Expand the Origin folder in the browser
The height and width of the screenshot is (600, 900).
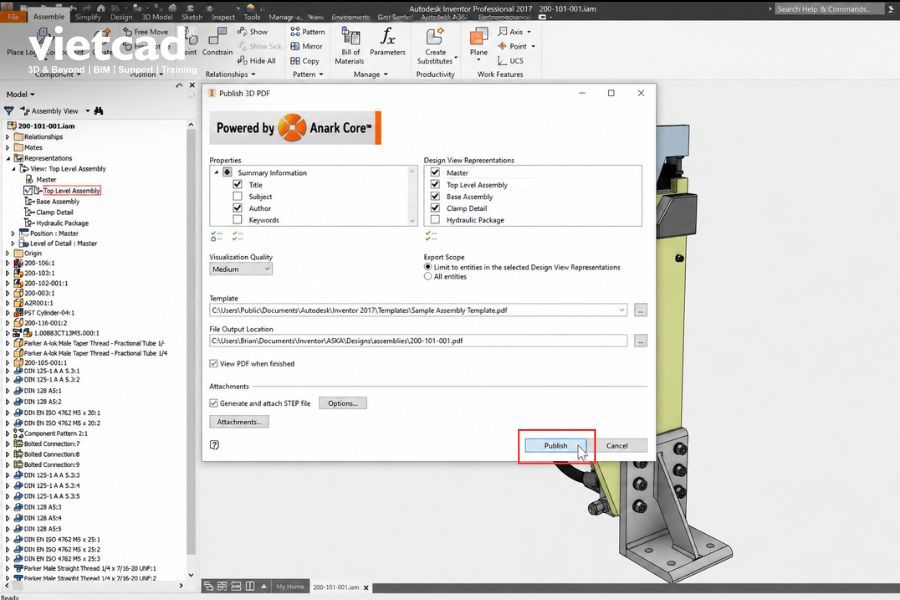click(x=7, y=253)
